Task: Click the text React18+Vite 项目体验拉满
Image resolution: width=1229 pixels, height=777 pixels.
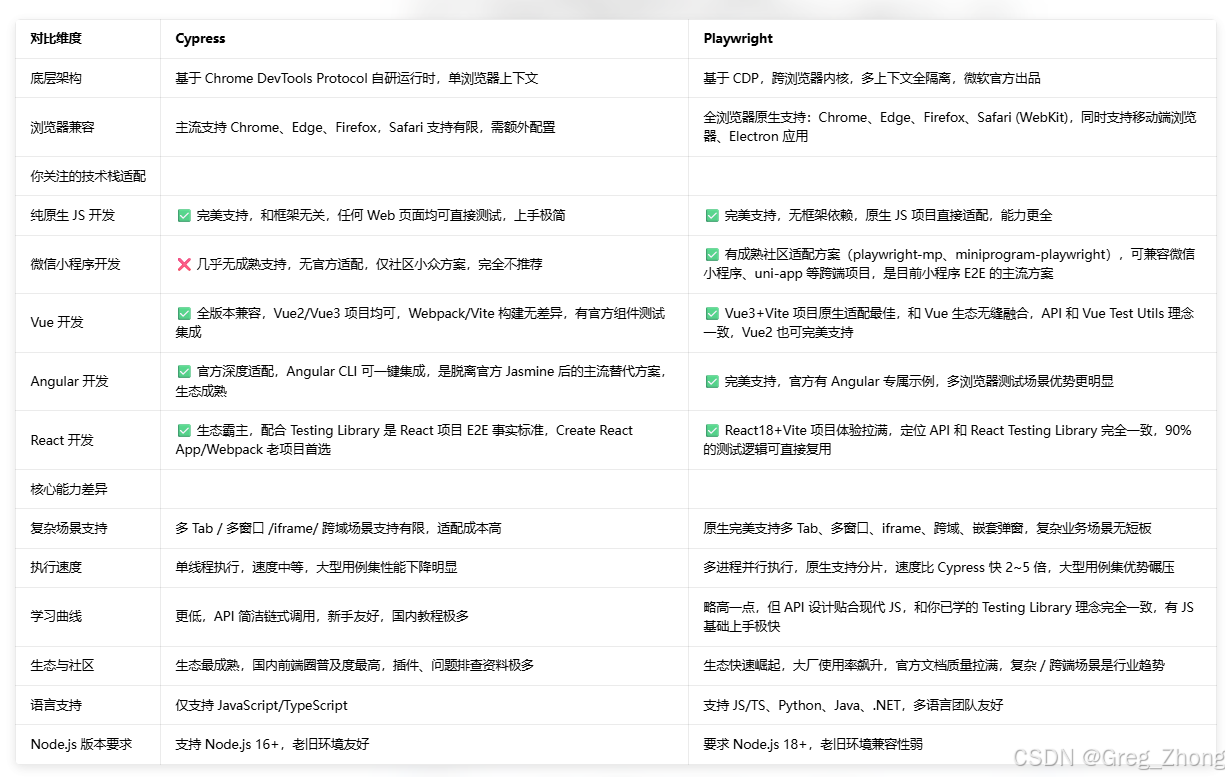Action: tap(812, 430)
